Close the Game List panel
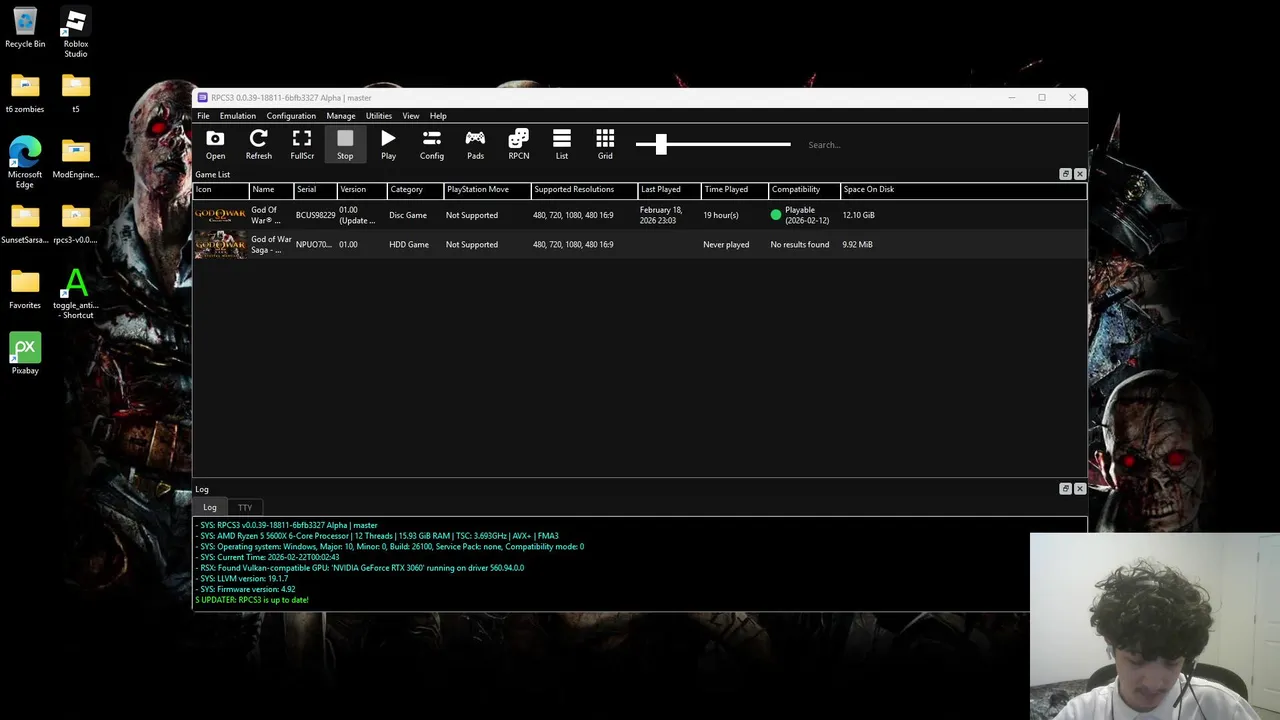Image resolution: width=1280 pixels, height=720 pixels. (1079, 174)
